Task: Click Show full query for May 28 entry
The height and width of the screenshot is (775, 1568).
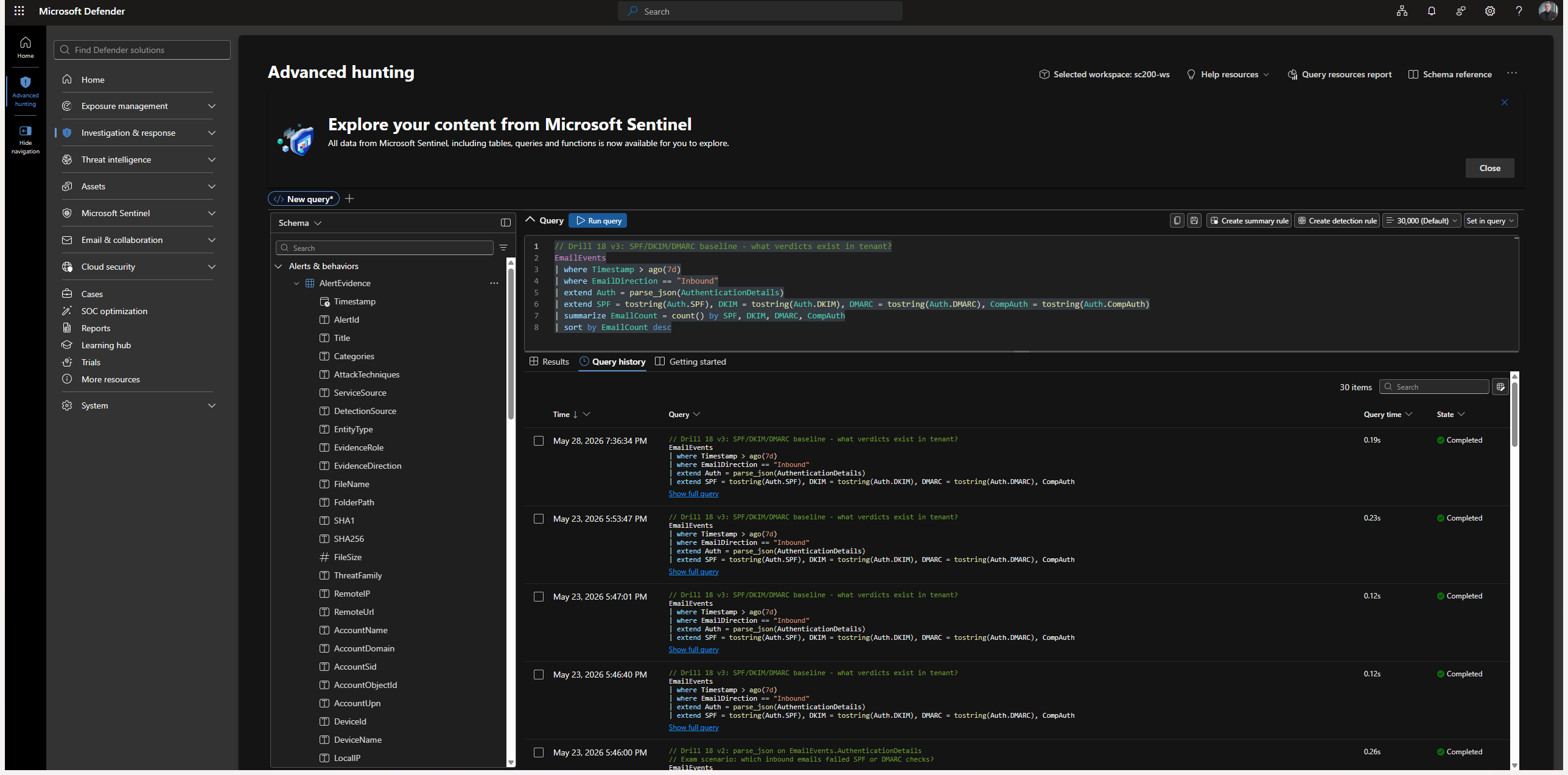Action: click(x=693, y=494)
